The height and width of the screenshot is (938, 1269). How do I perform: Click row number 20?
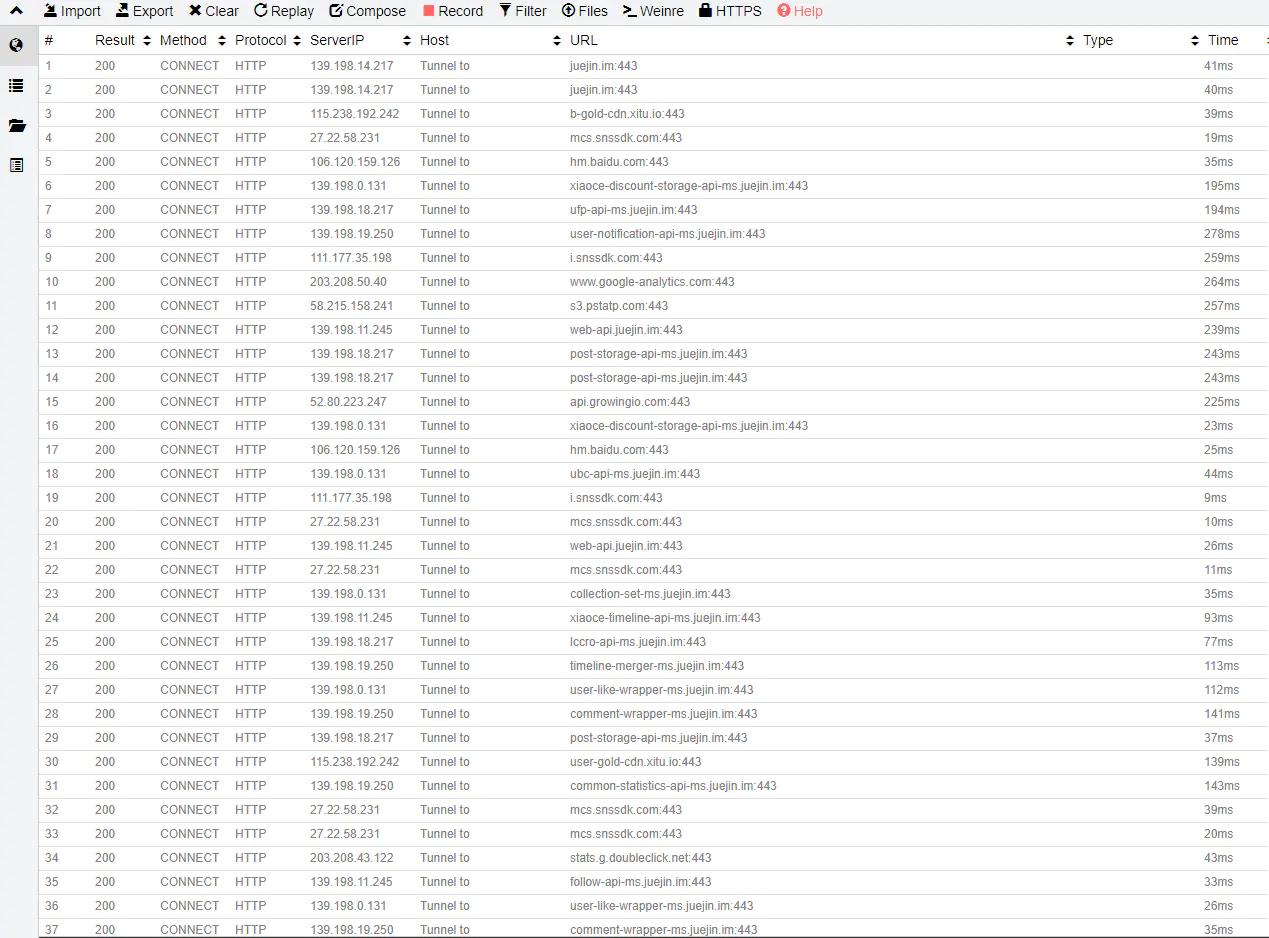tap(52, 522)
